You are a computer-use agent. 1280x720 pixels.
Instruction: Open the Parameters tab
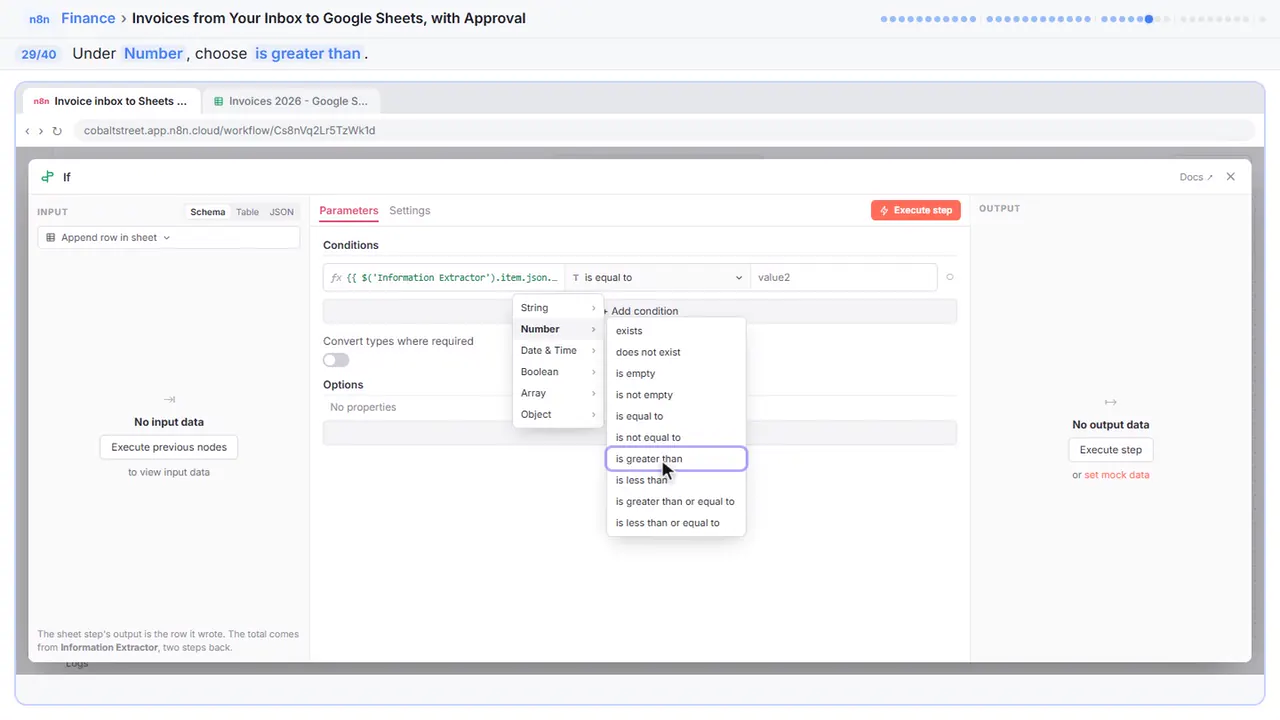349,211
